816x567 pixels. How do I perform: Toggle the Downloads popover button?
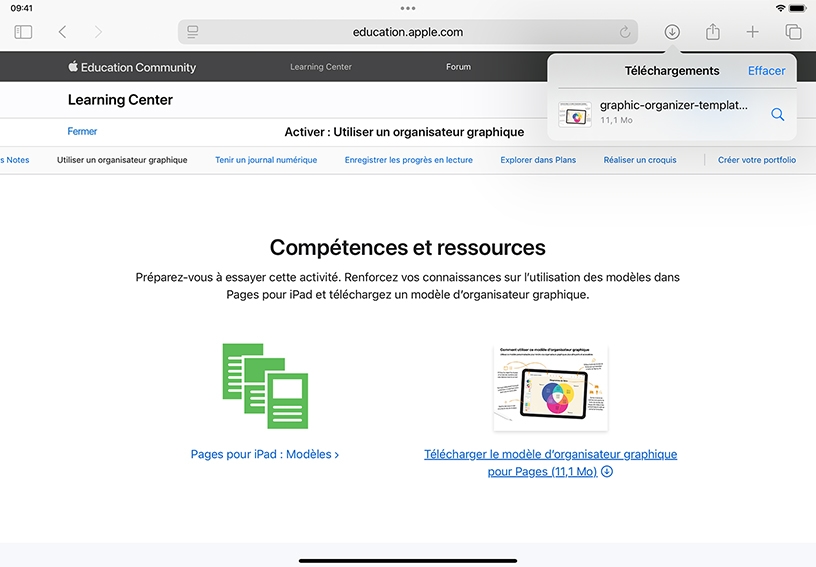[672, 32]
